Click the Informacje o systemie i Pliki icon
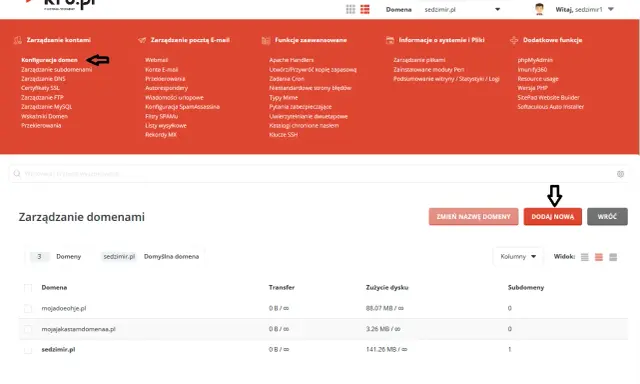The width and height of the screenshot is (640, 384). click(x=390, y=40)
